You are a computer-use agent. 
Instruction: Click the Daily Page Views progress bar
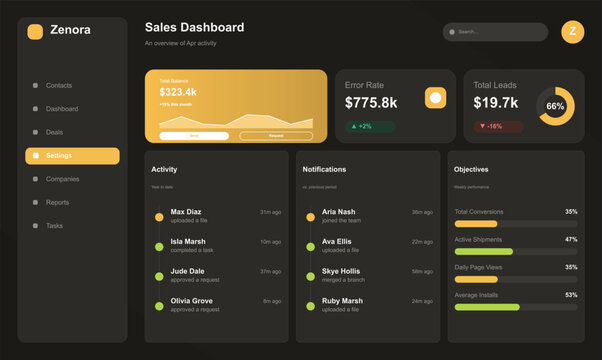pos(516,279)
